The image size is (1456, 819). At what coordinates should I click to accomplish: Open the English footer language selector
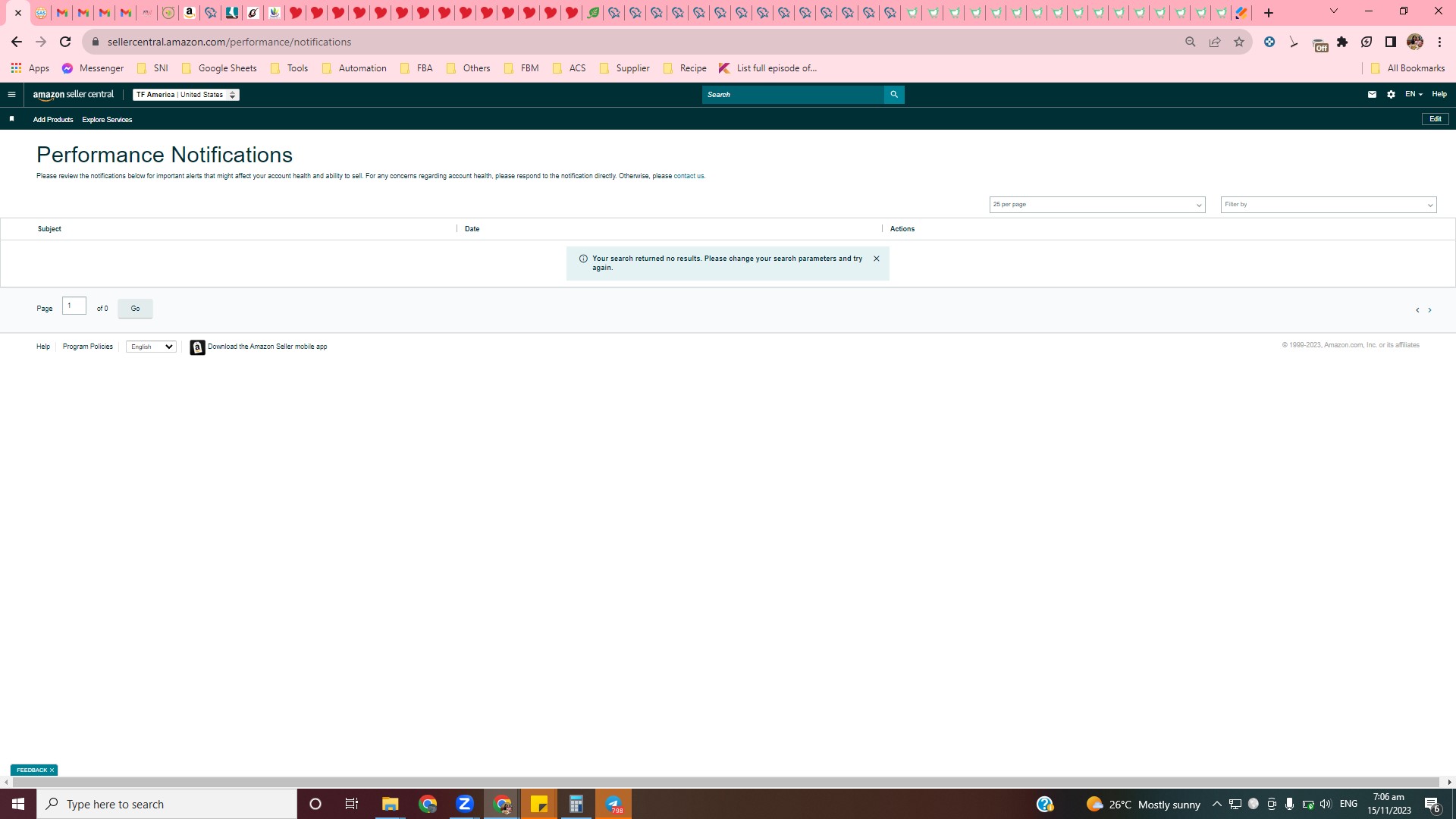[151, 347]
